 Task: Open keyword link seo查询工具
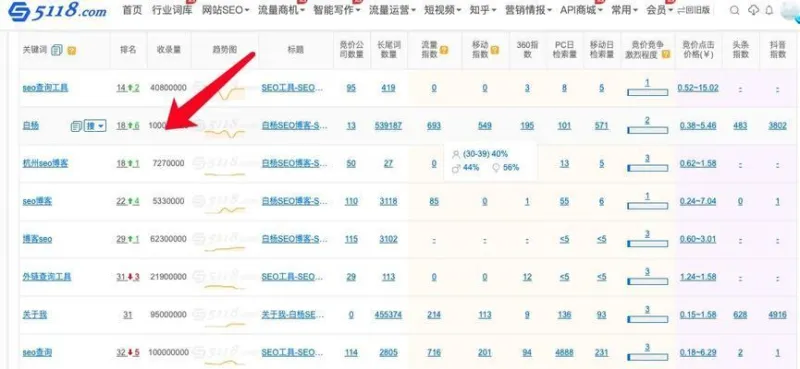point(45,88)
